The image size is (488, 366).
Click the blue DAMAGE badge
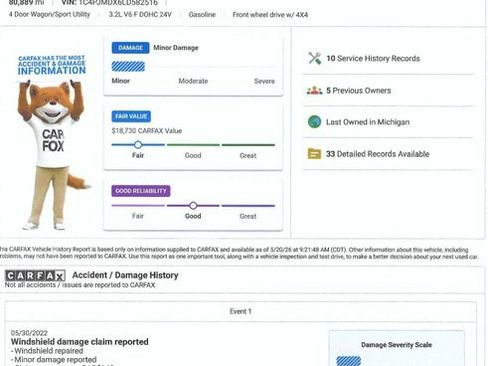tap(130, 48)
